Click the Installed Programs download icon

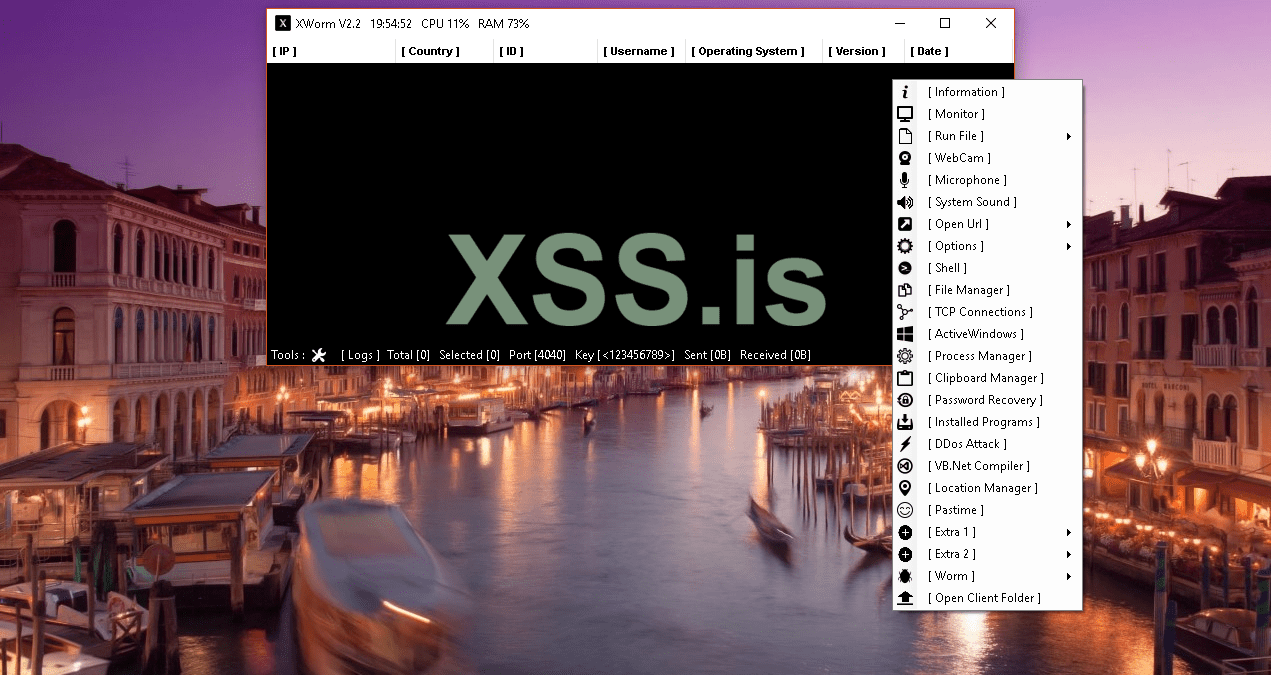[905, 422]
